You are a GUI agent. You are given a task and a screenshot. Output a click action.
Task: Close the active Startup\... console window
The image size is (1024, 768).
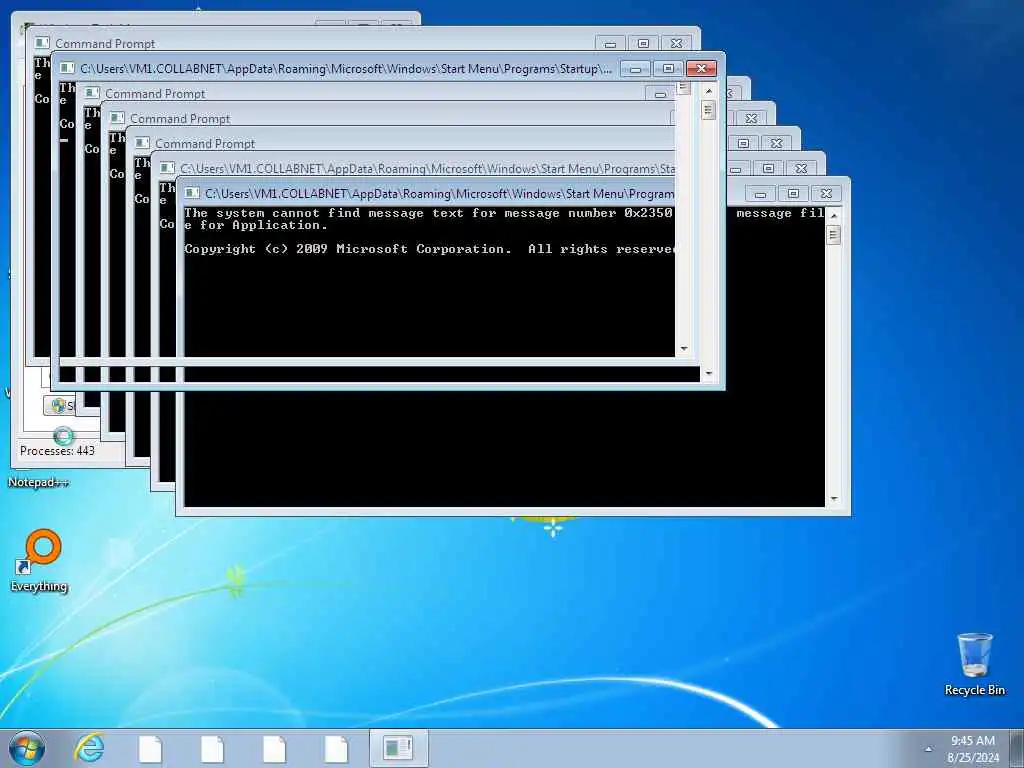pos(701,69)
